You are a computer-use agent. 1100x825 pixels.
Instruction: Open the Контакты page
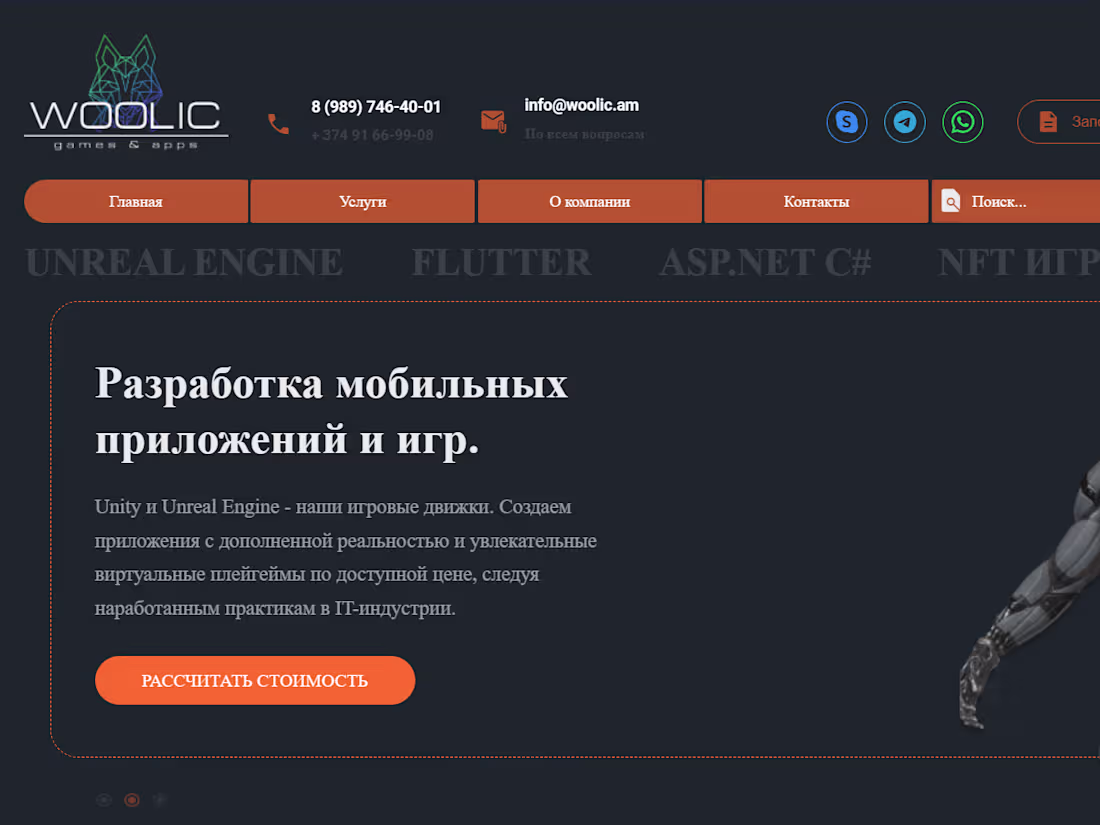(816, 201)
